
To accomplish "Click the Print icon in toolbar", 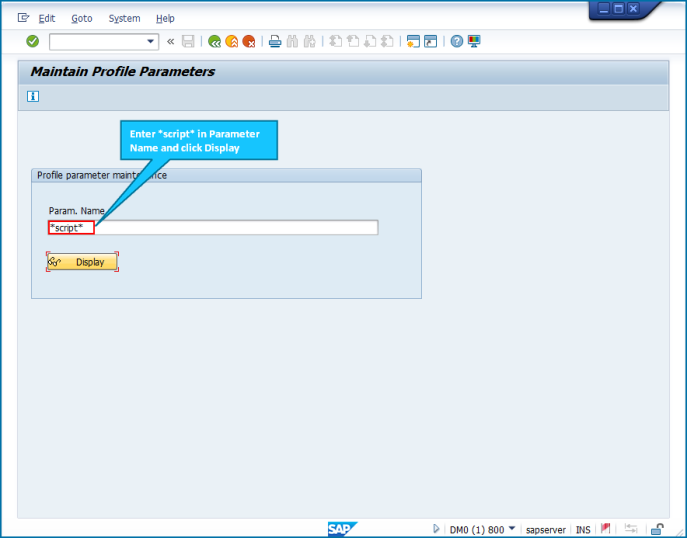I will click(275, 42).
